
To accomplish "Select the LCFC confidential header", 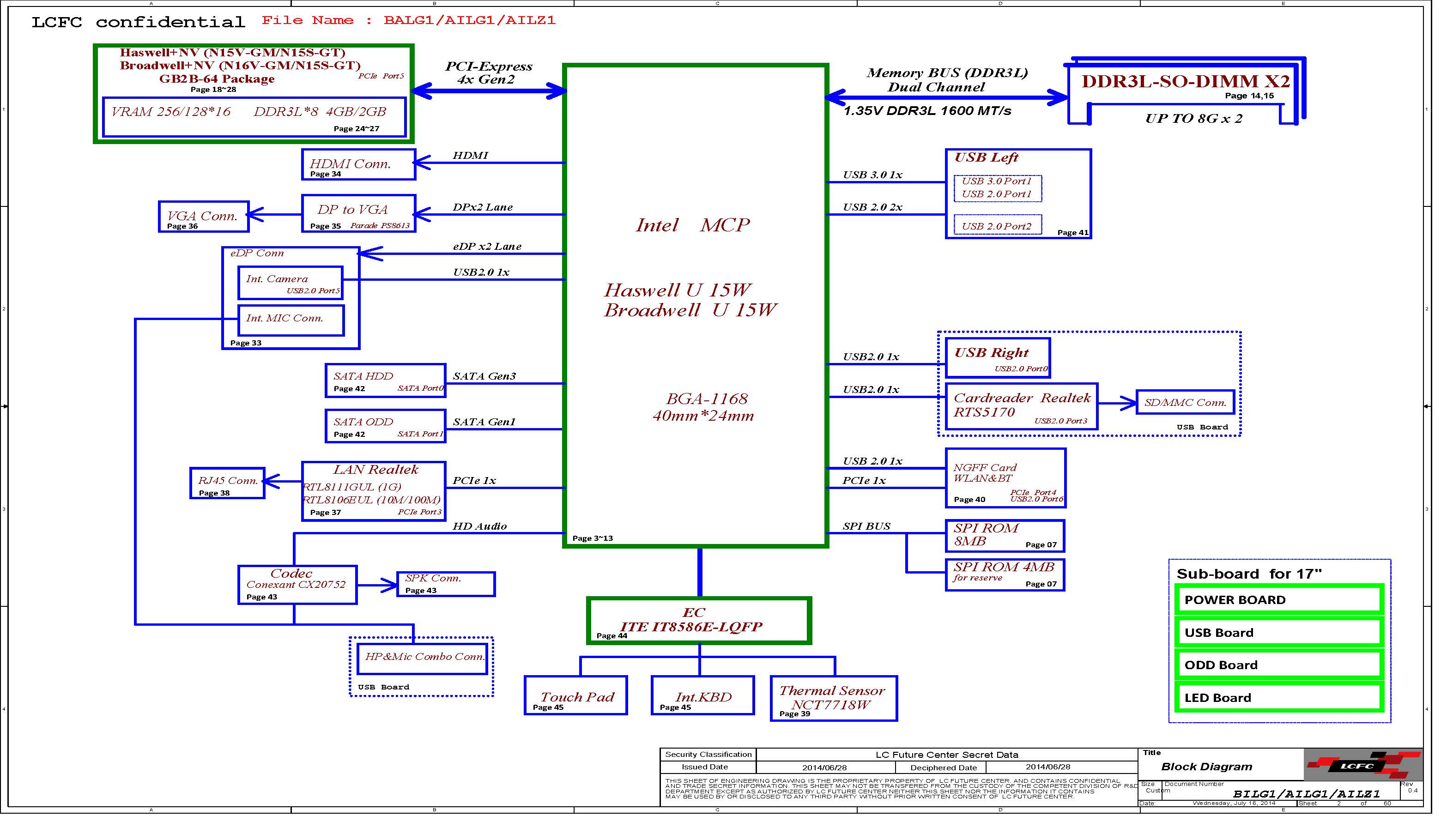I will (x=139, y=23).
